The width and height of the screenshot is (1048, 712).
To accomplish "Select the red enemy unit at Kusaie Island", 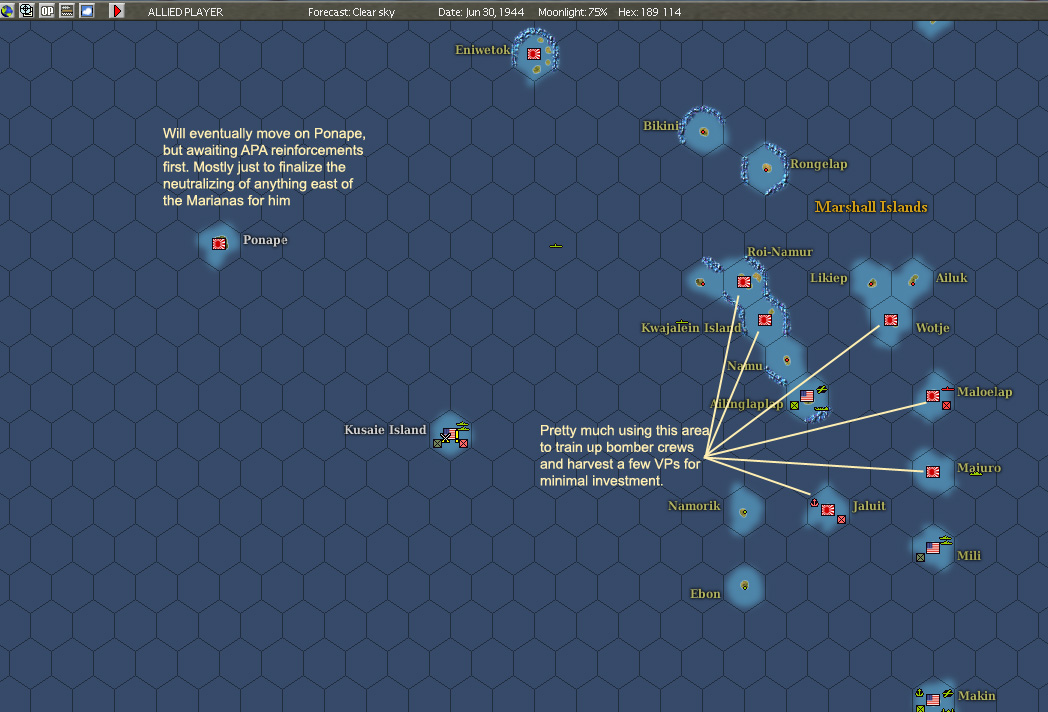I will (463, 443).
